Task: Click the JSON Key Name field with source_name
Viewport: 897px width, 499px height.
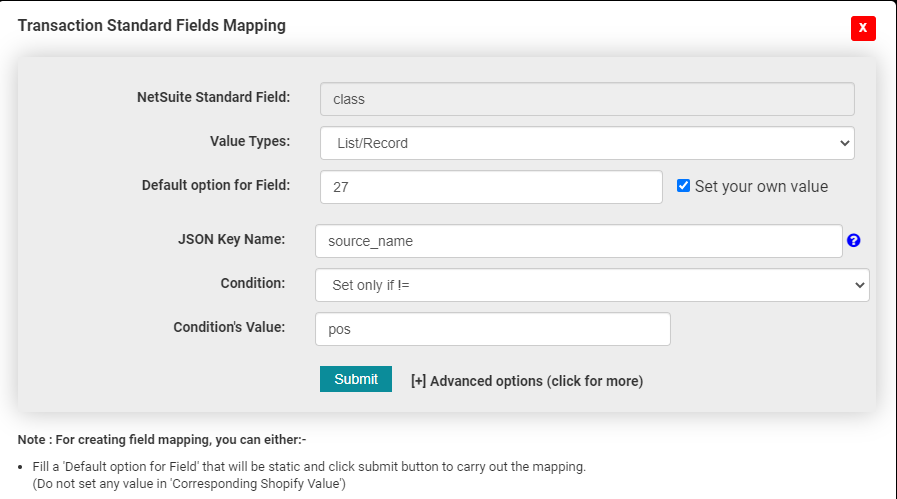Action: 578,241
